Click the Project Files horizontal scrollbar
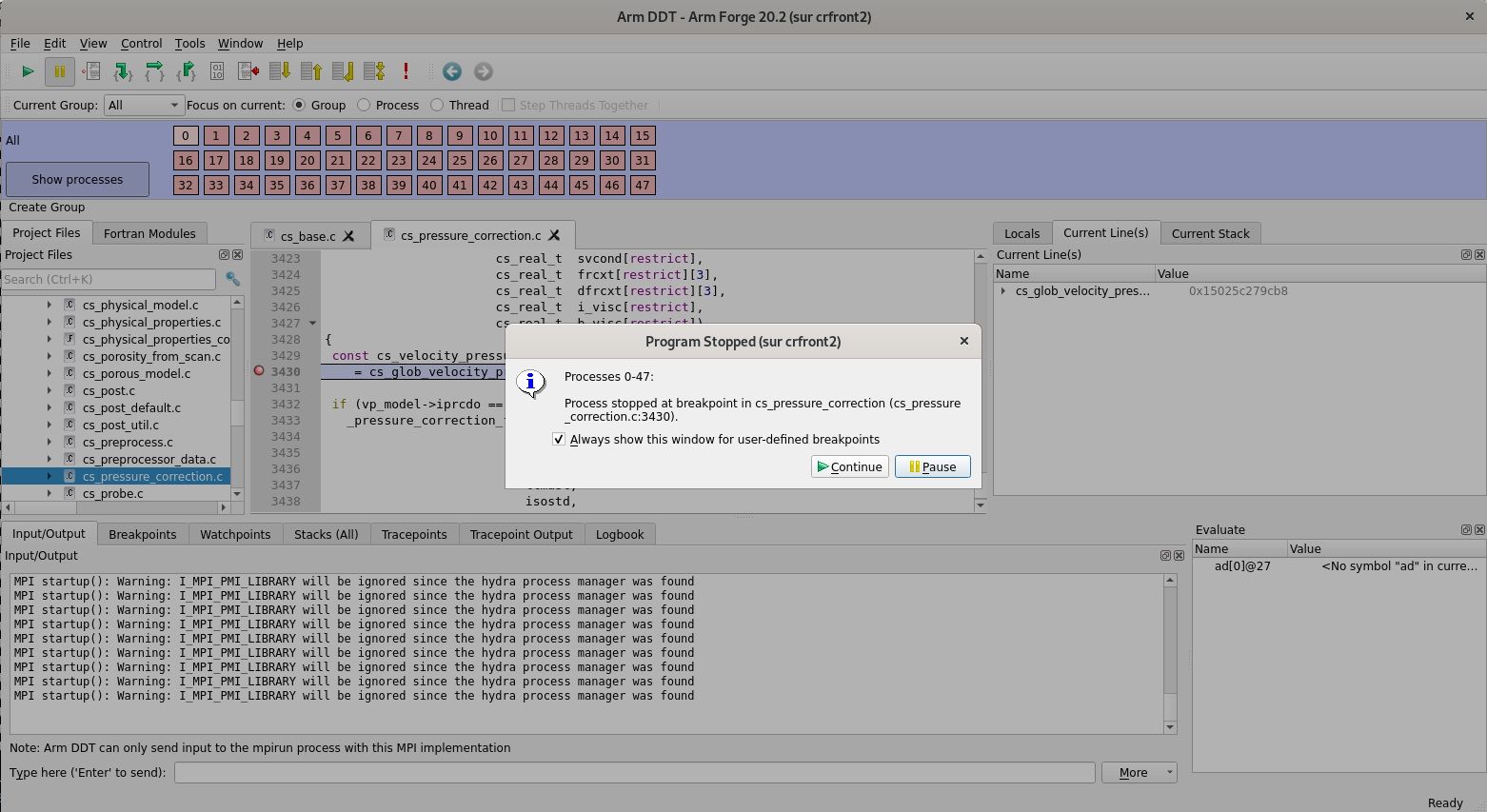The image size is (1487, 812). [x=116, y=507]
